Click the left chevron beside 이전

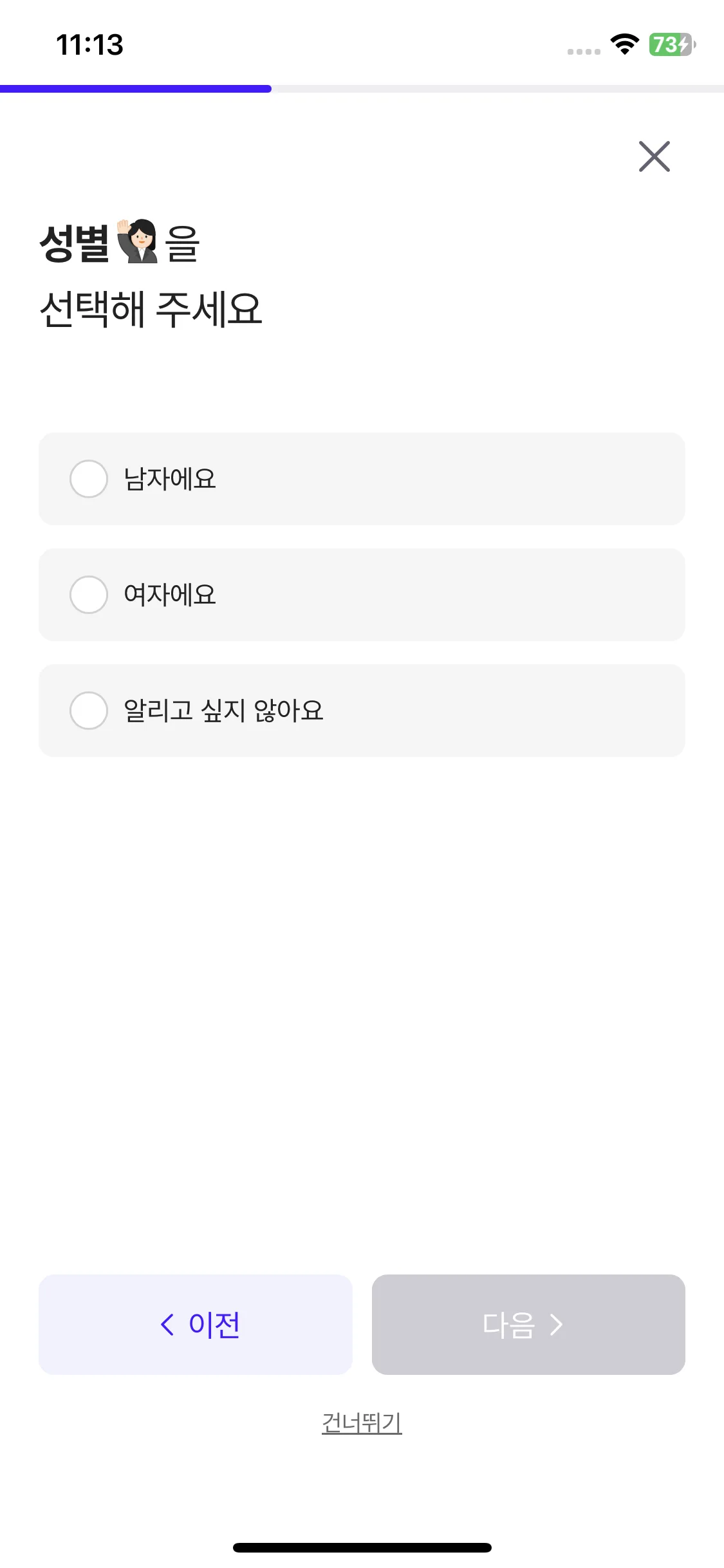[167, 1325]
